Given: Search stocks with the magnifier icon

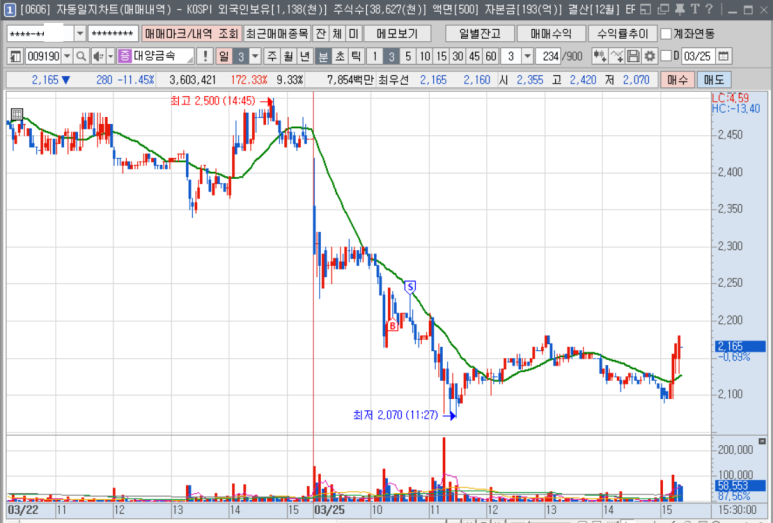Looking at the screenshot, I should click(x=81, y=56).
